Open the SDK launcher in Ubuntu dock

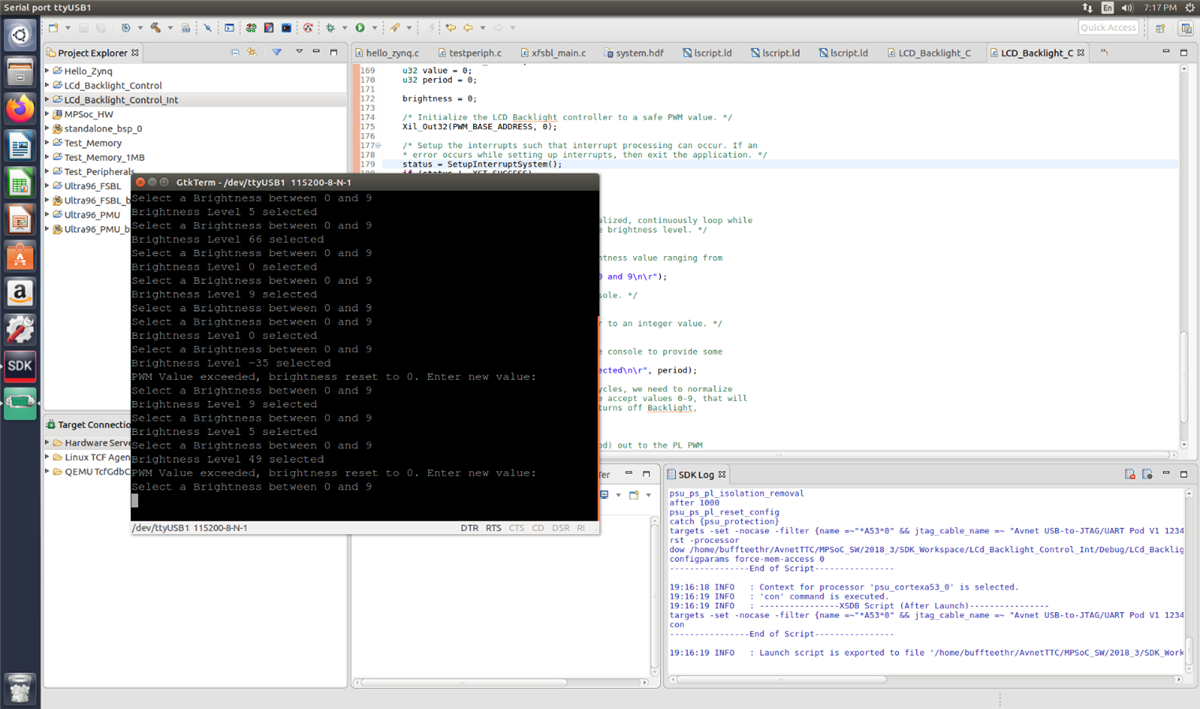click(x=20, y=366)
